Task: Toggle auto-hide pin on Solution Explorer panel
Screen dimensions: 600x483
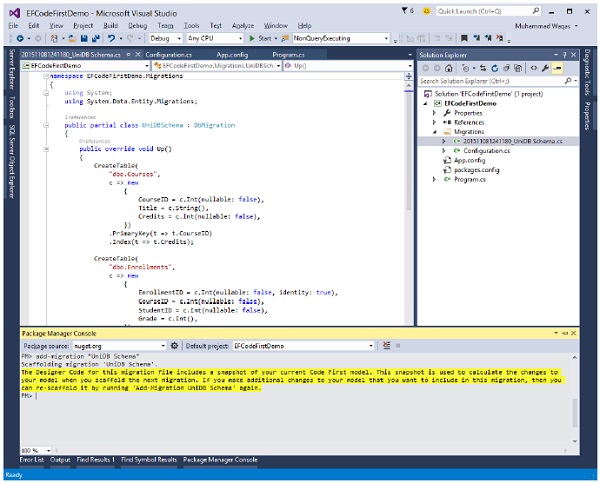Action: (x=564, y=54)
